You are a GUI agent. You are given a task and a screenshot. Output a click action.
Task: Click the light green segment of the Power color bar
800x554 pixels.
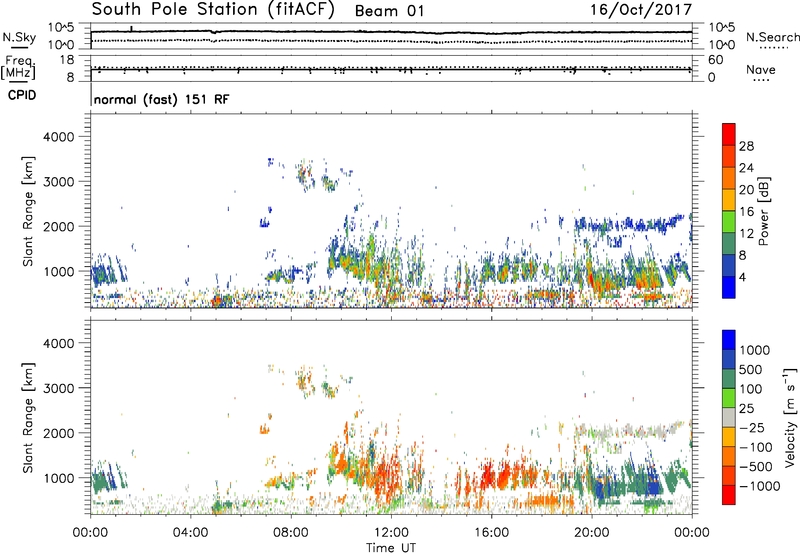pos(729,221)
